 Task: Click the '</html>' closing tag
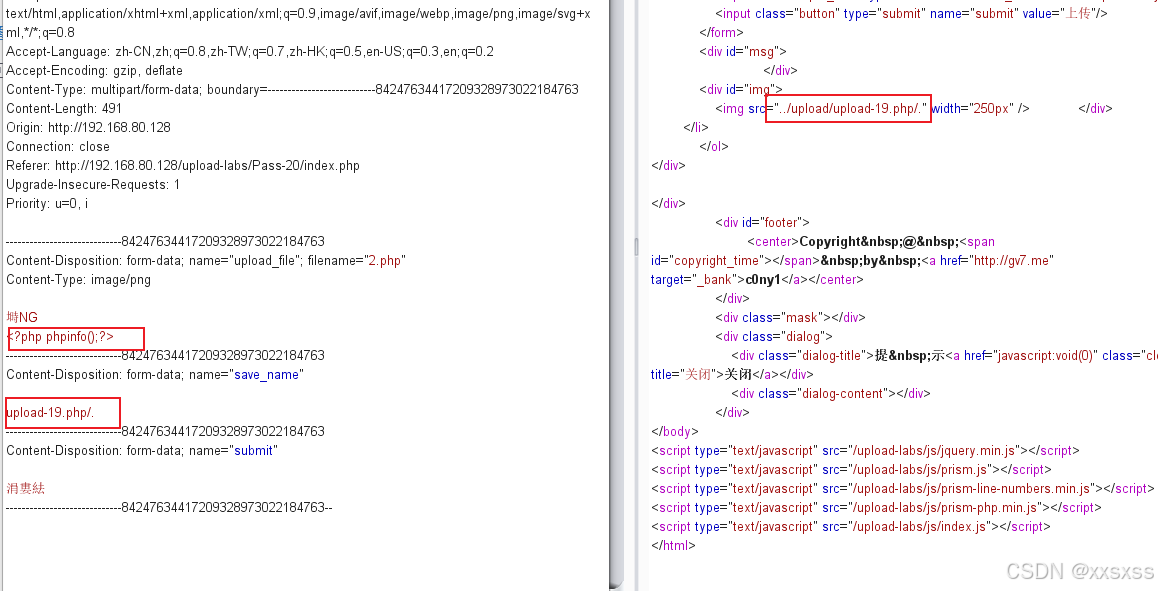(x=673, y=546)
